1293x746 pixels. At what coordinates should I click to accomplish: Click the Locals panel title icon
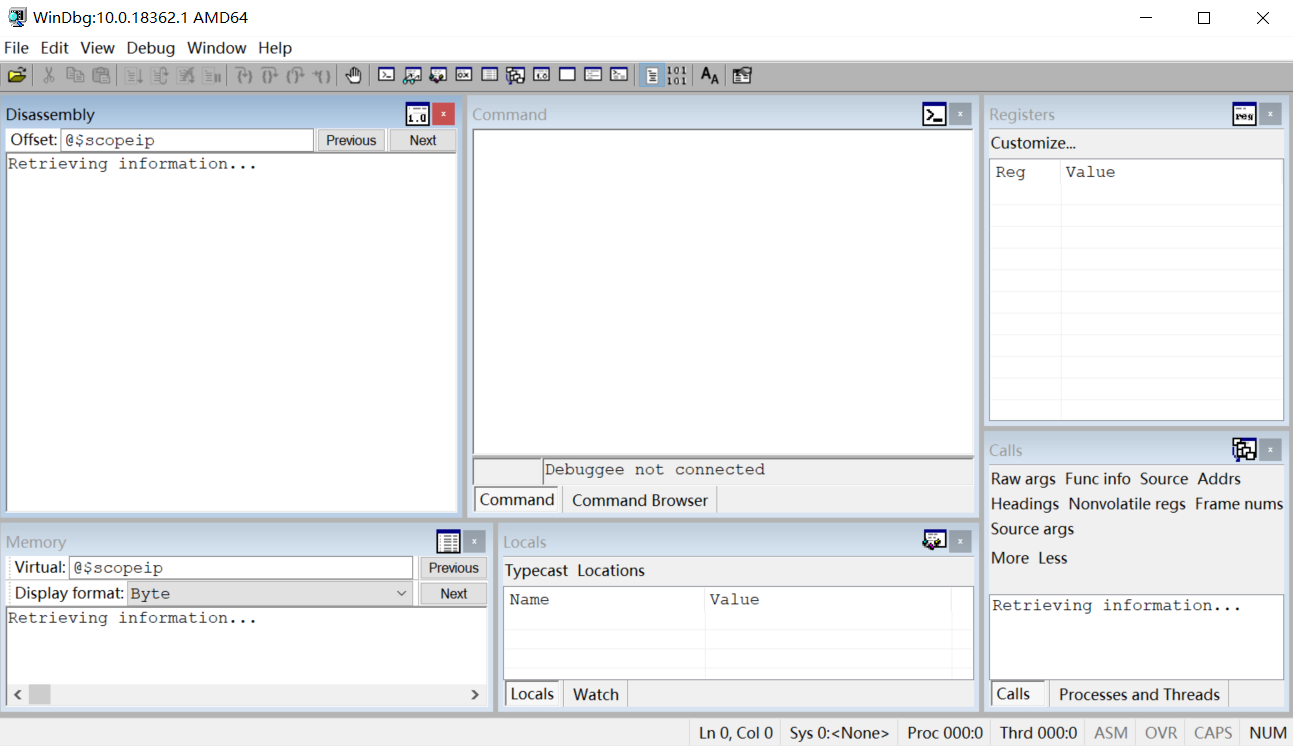934,541
